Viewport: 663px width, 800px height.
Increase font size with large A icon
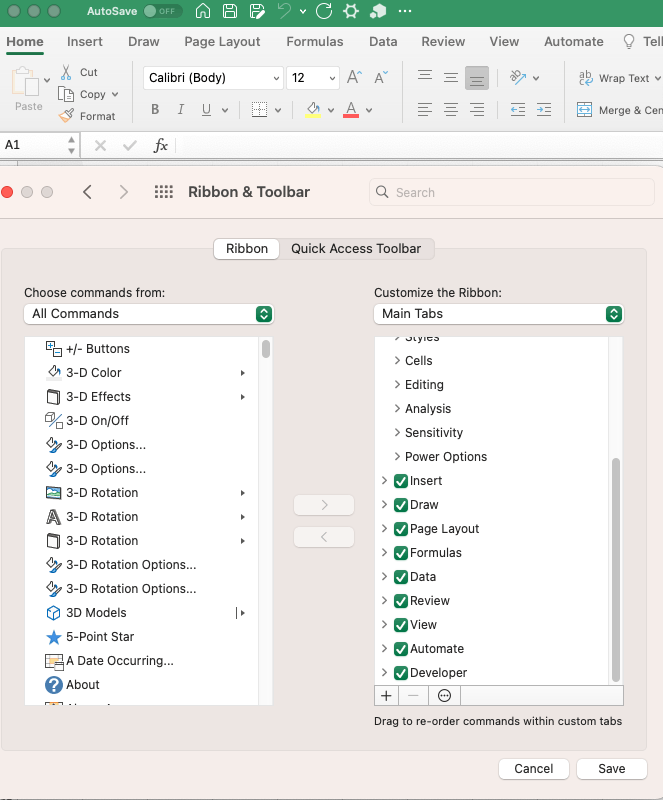coord(354,78)
